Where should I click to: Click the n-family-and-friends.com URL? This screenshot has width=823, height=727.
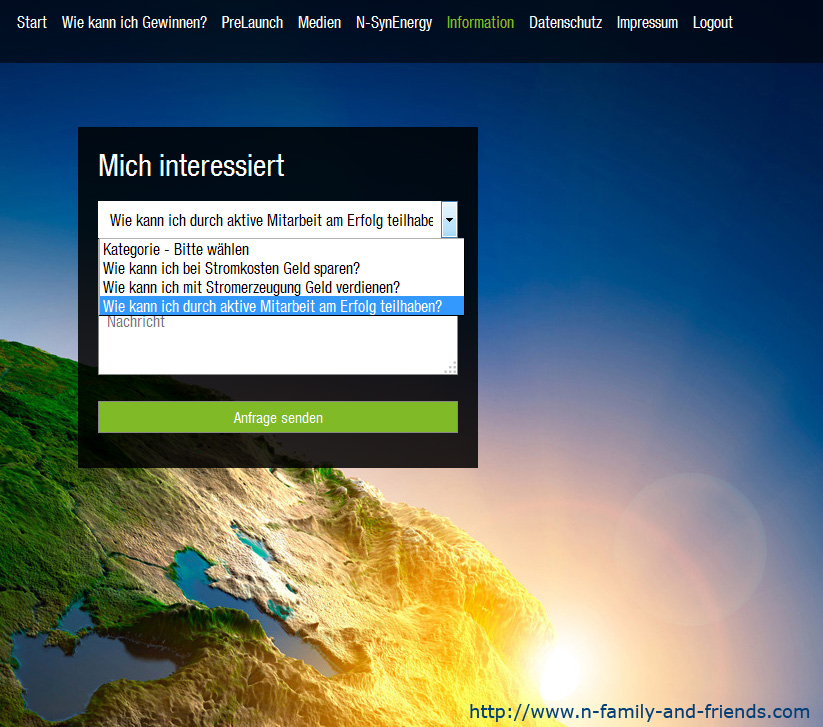639,712
